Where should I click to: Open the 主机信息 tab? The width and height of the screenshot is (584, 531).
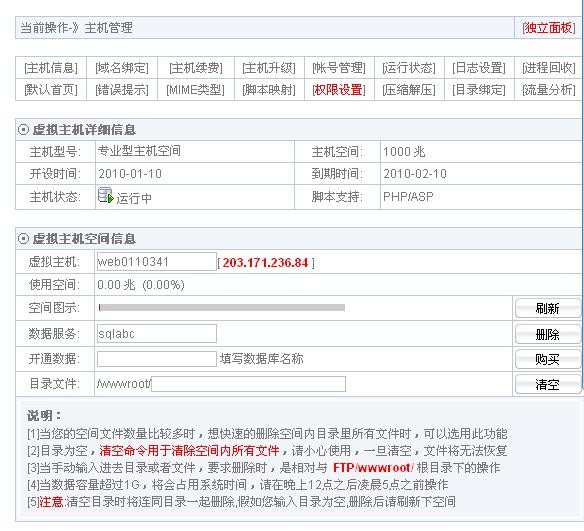pos(51,68)
